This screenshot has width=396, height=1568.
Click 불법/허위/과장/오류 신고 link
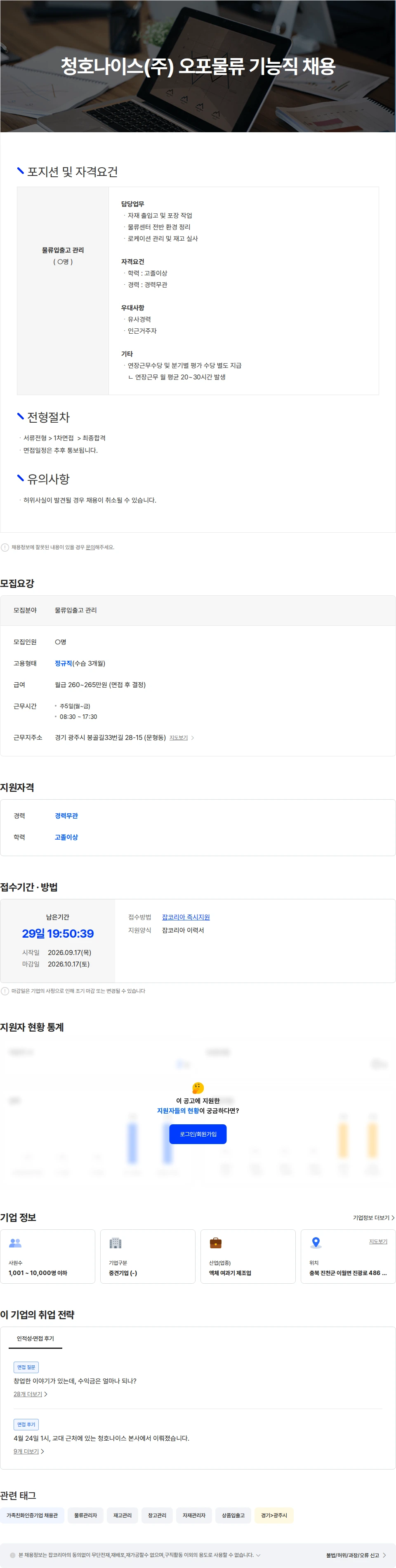click(356, 1555)
